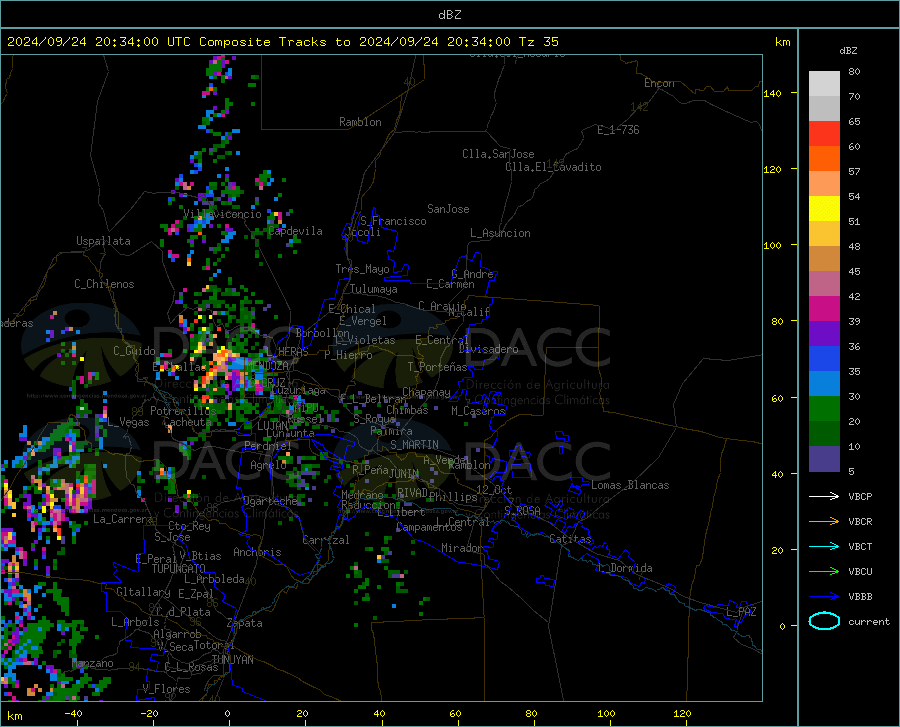Click the white VBCP arrow legend icon
Image resolution: width=900 pixels, height=727 pixels.
(x=824, y=496)
